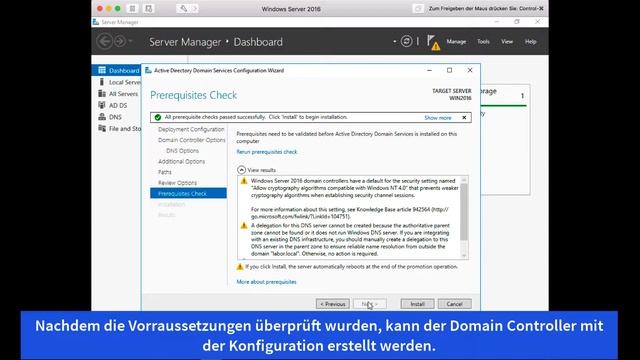Go to Deployment Configuration step
Image resolution: width=640 pixels, height=360 pixels.
191,129
